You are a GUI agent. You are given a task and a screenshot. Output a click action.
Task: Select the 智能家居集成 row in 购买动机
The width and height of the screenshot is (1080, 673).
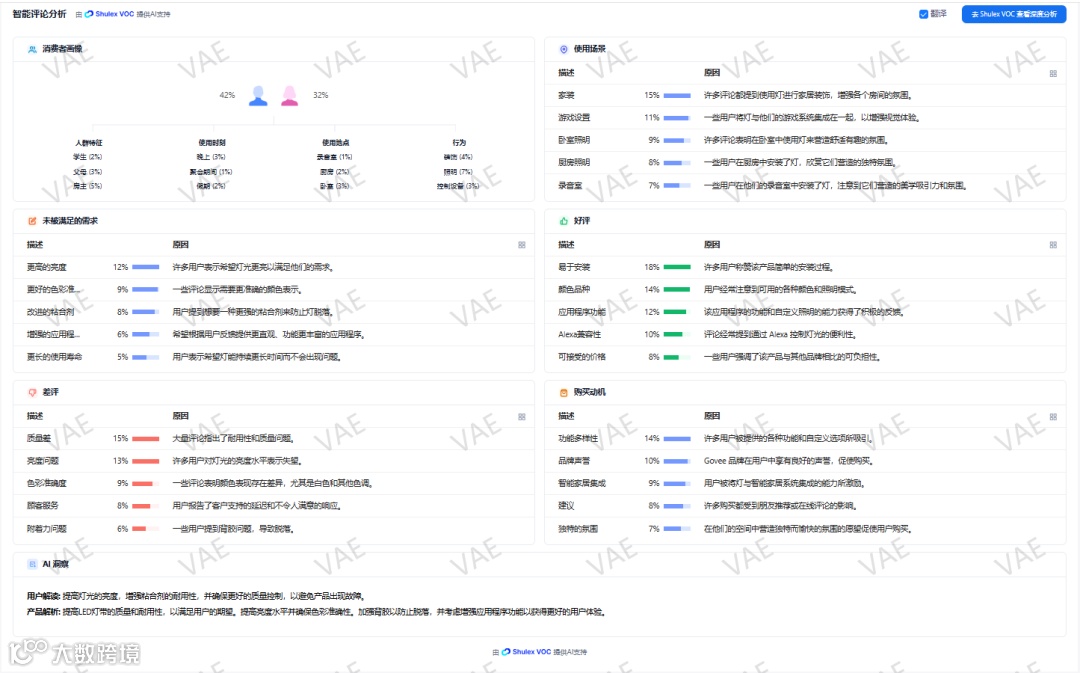tap(805, 484)
